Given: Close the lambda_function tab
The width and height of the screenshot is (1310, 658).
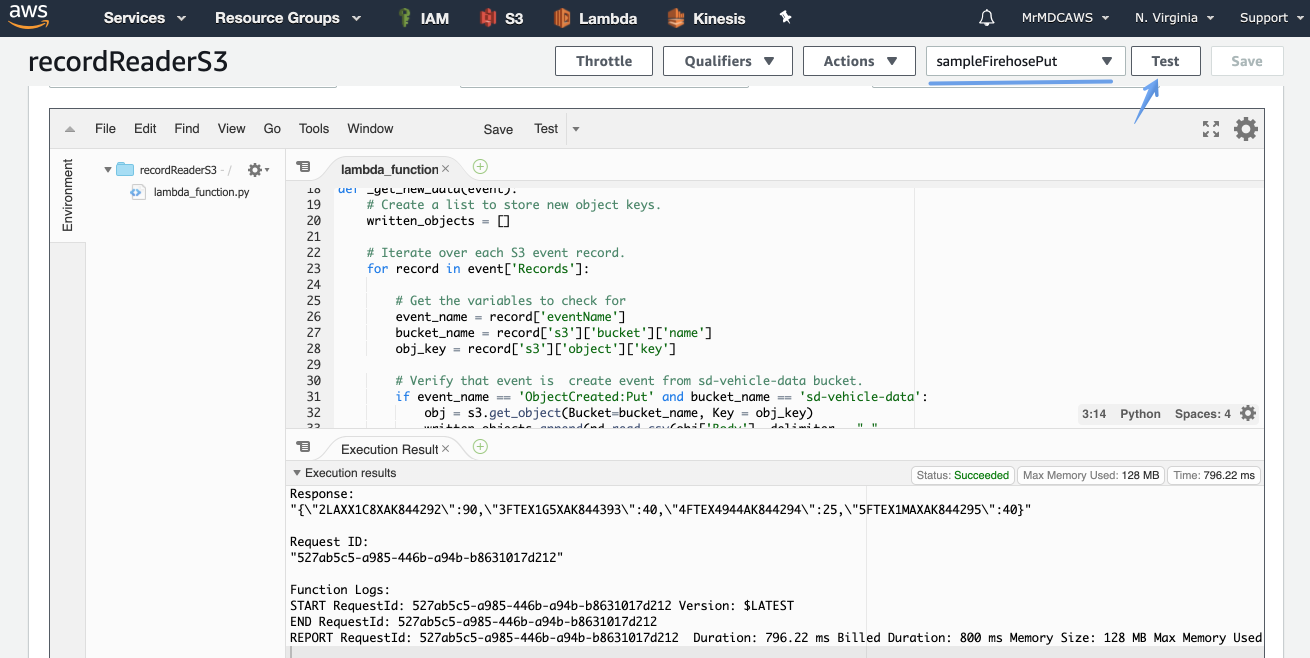Looking at the screenshot, I should click(x=447, y=169).
